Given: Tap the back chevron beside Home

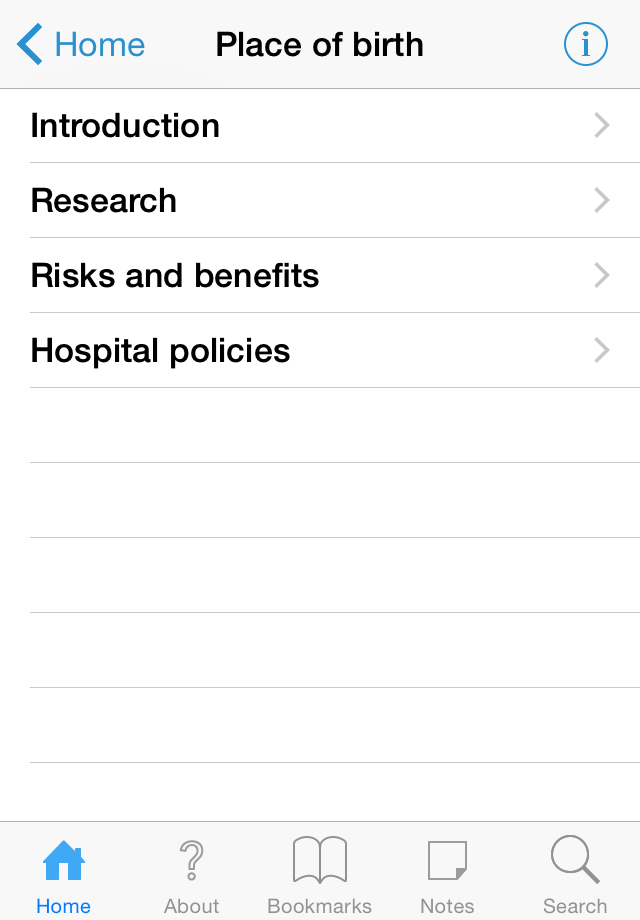Looking at the screenshot, I should [27, 44].
